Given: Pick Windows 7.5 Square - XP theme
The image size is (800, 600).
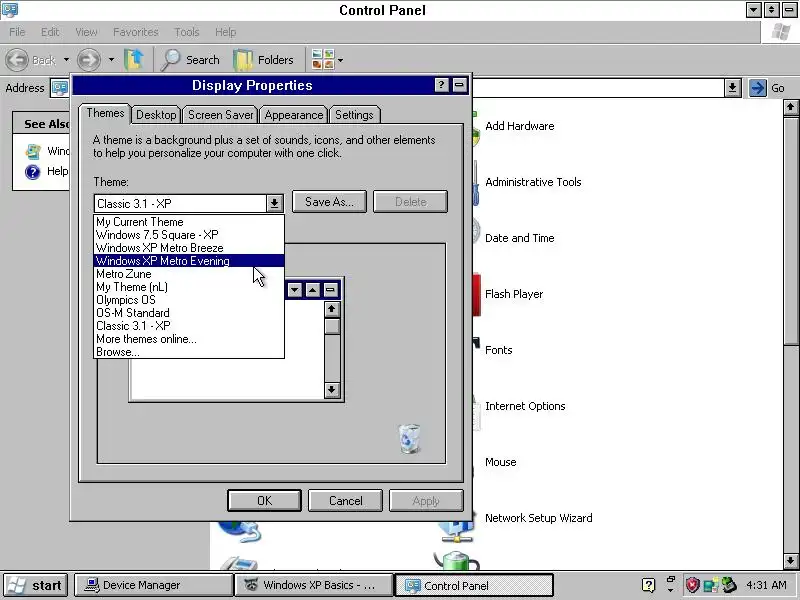Looking at the screenshot, I should tap(189, 235).
